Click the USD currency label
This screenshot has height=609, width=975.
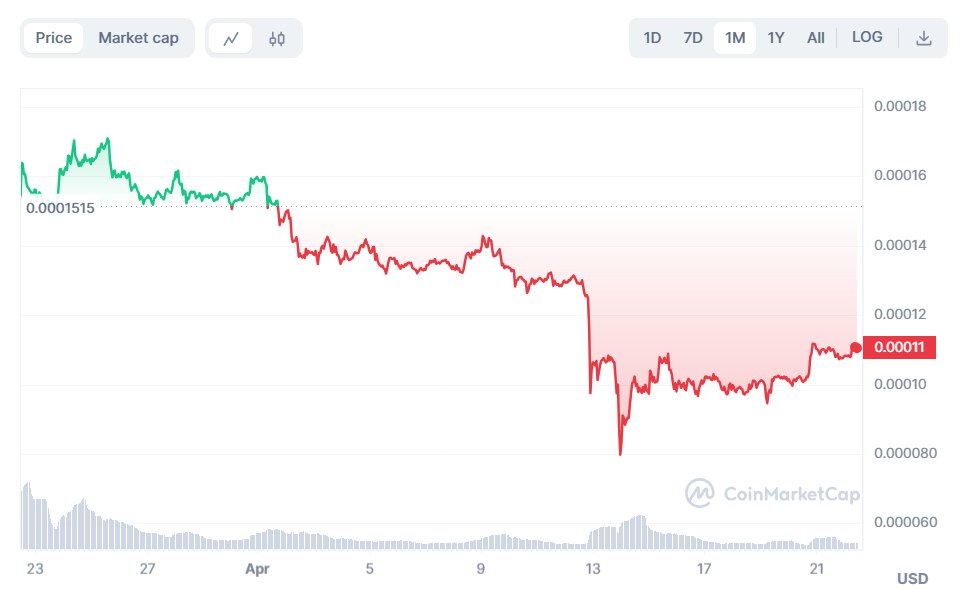pyautogui.click(x=912, y=579)
